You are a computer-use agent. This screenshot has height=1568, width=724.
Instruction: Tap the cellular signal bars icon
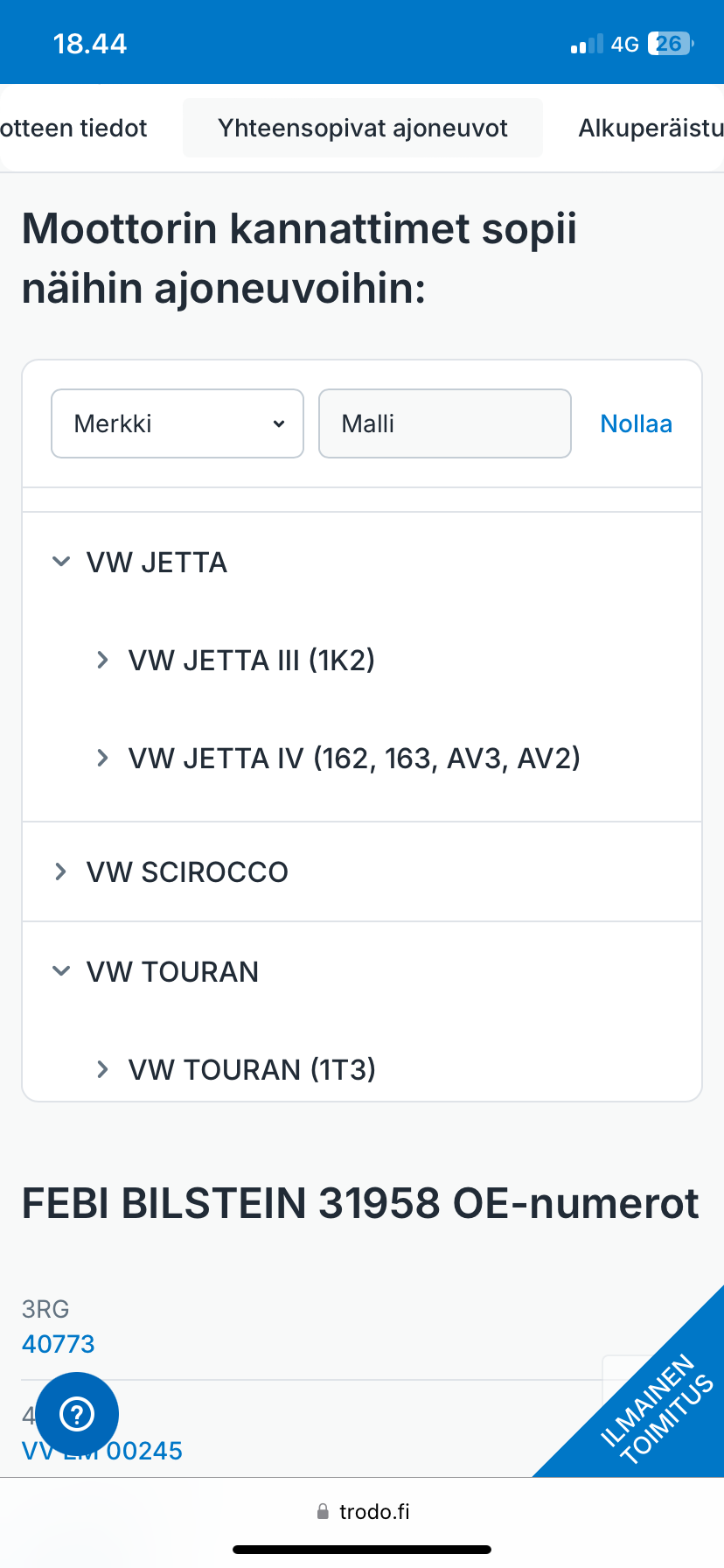pyautogui.click(x=587, y=44)
